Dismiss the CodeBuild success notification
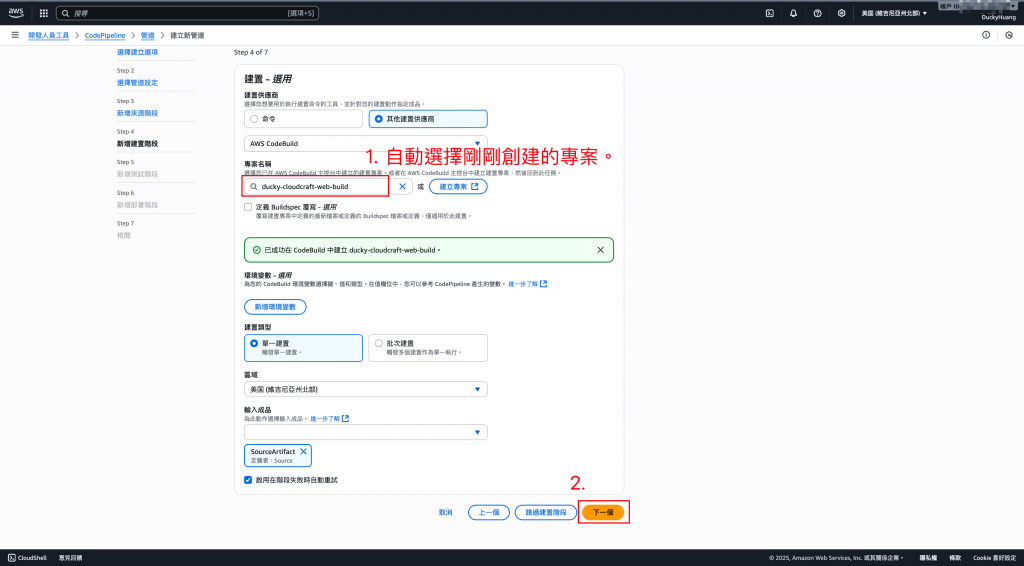The image size is (1024, 566). 600,250
